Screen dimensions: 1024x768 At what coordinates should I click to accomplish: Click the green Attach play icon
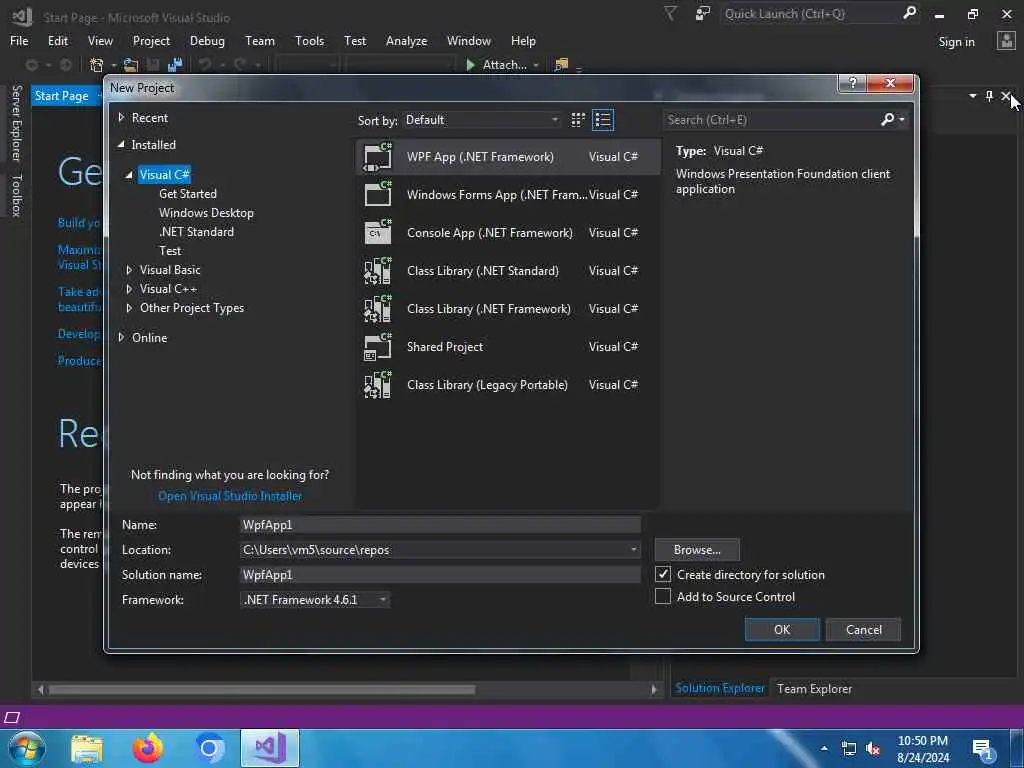(x=470, y=65)
